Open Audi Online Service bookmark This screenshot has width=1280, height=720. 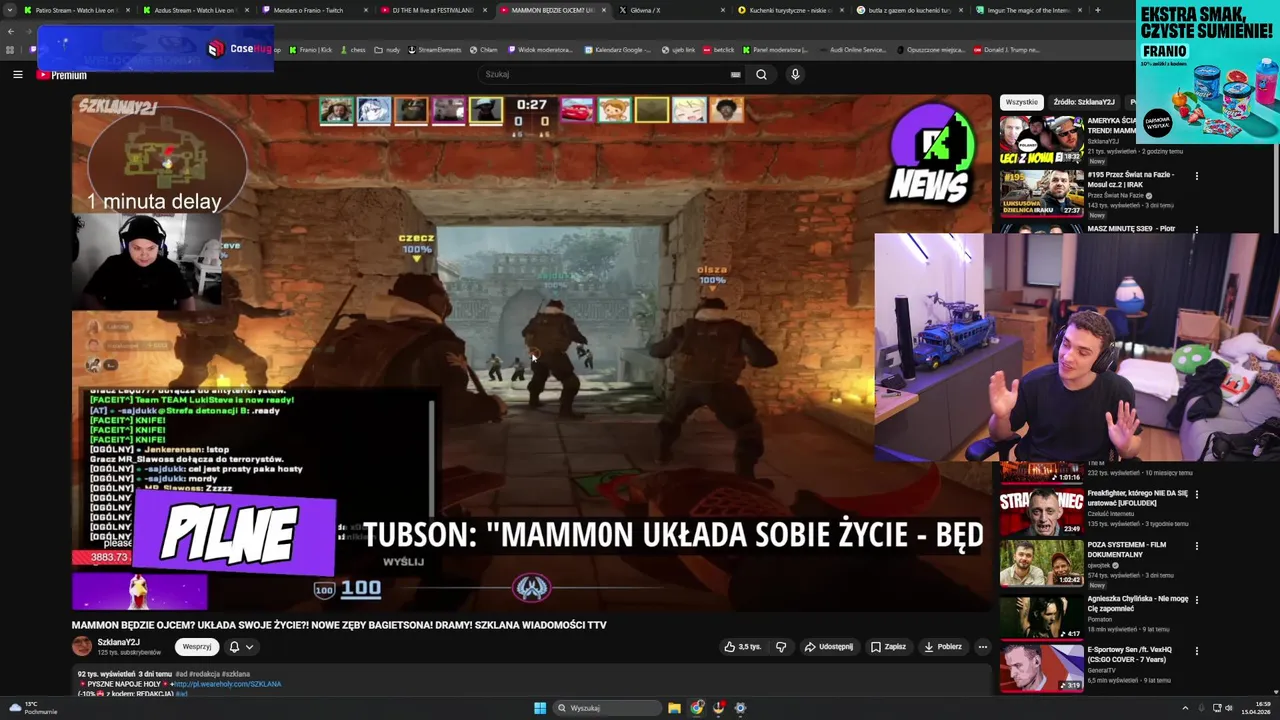852,49
